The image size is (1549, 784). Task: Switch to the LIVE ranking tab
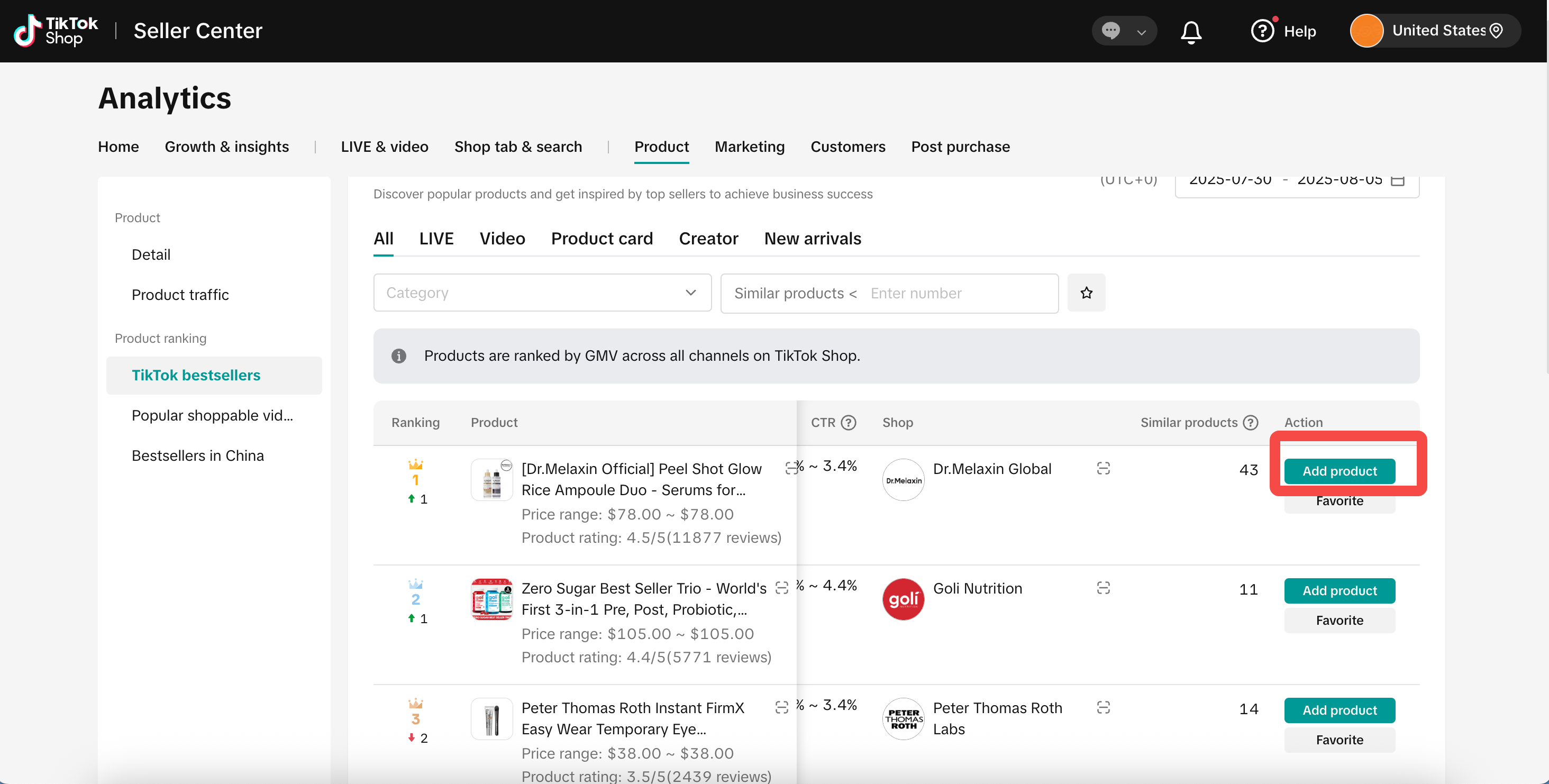point(436,239)
